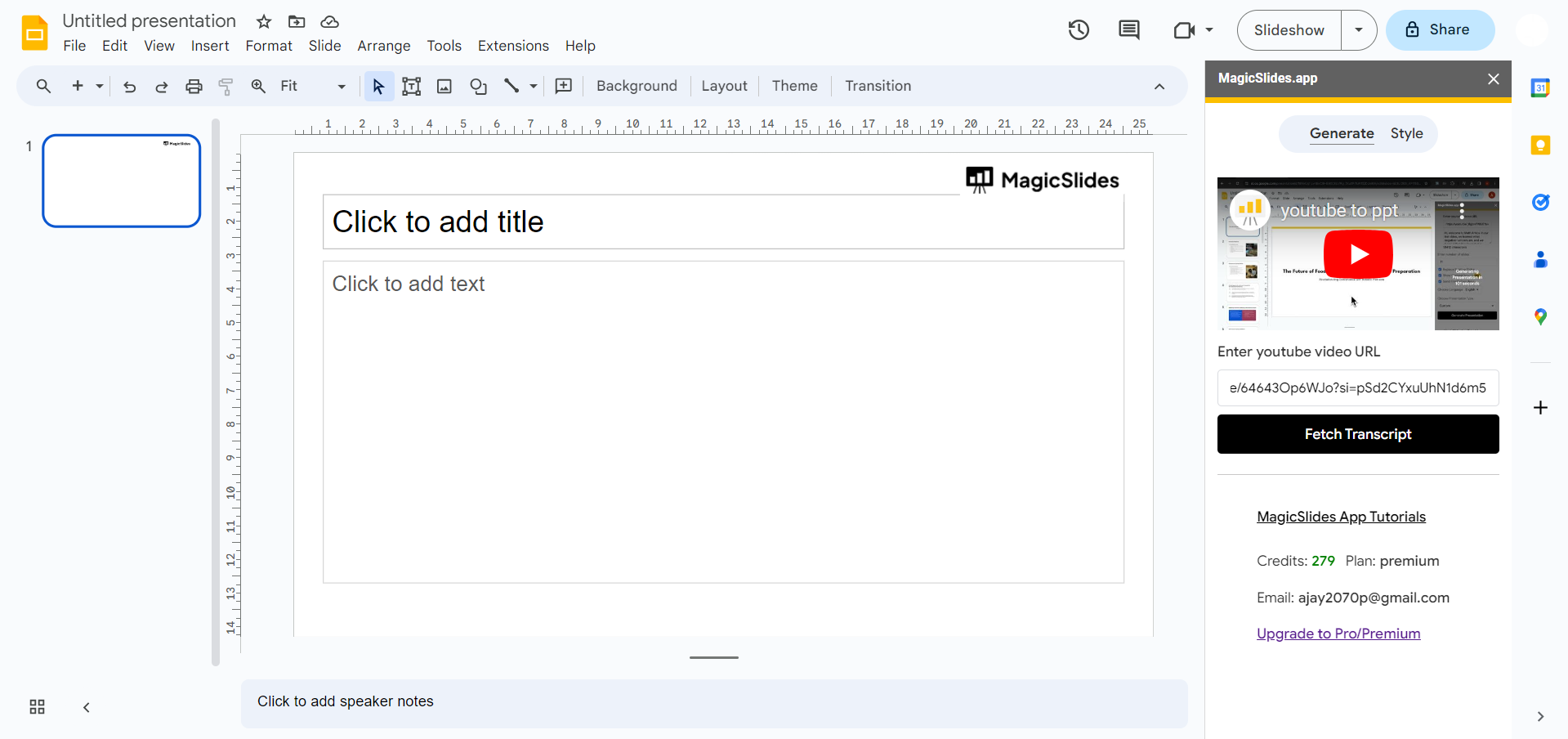Open version history clock icon

click(x=1079, y=30)
